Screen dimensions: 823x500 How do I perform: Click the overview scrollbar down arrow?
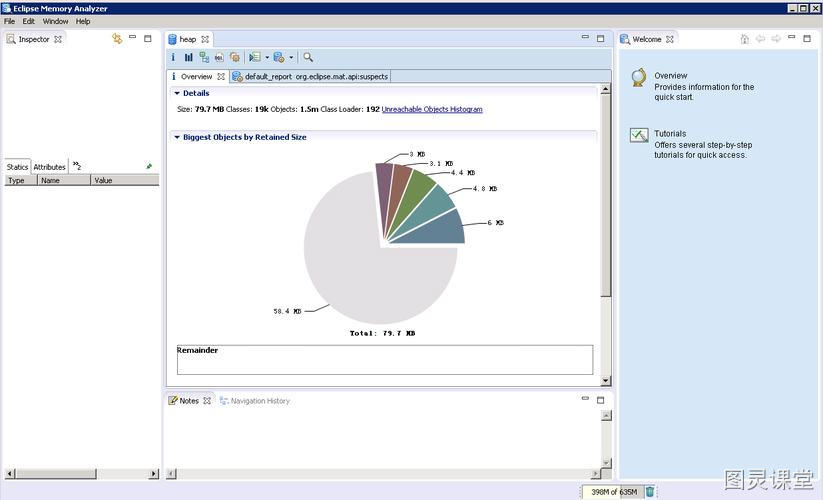coord(606,381)
